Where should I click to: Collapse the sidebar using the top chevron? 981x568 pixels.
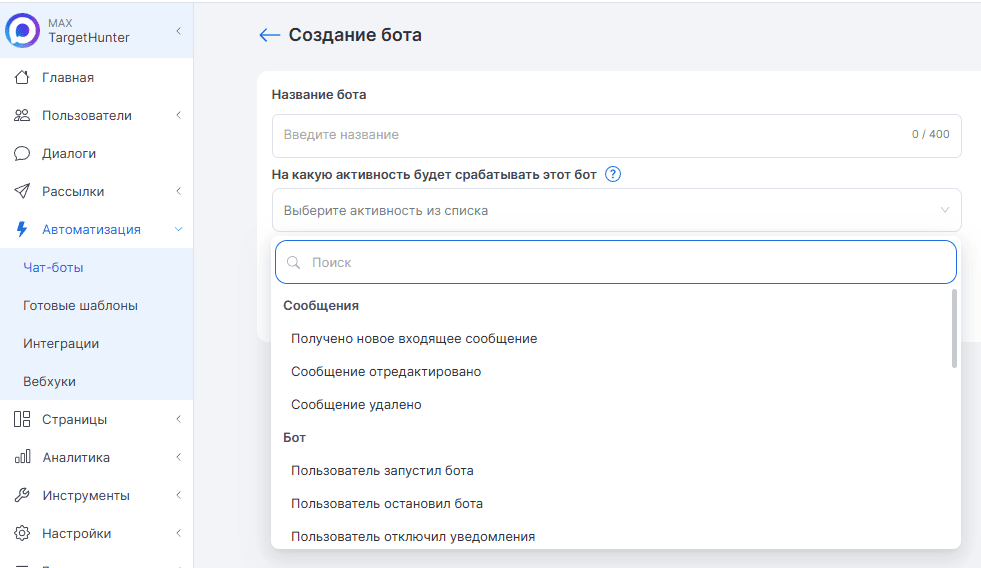tap(178, 31)
